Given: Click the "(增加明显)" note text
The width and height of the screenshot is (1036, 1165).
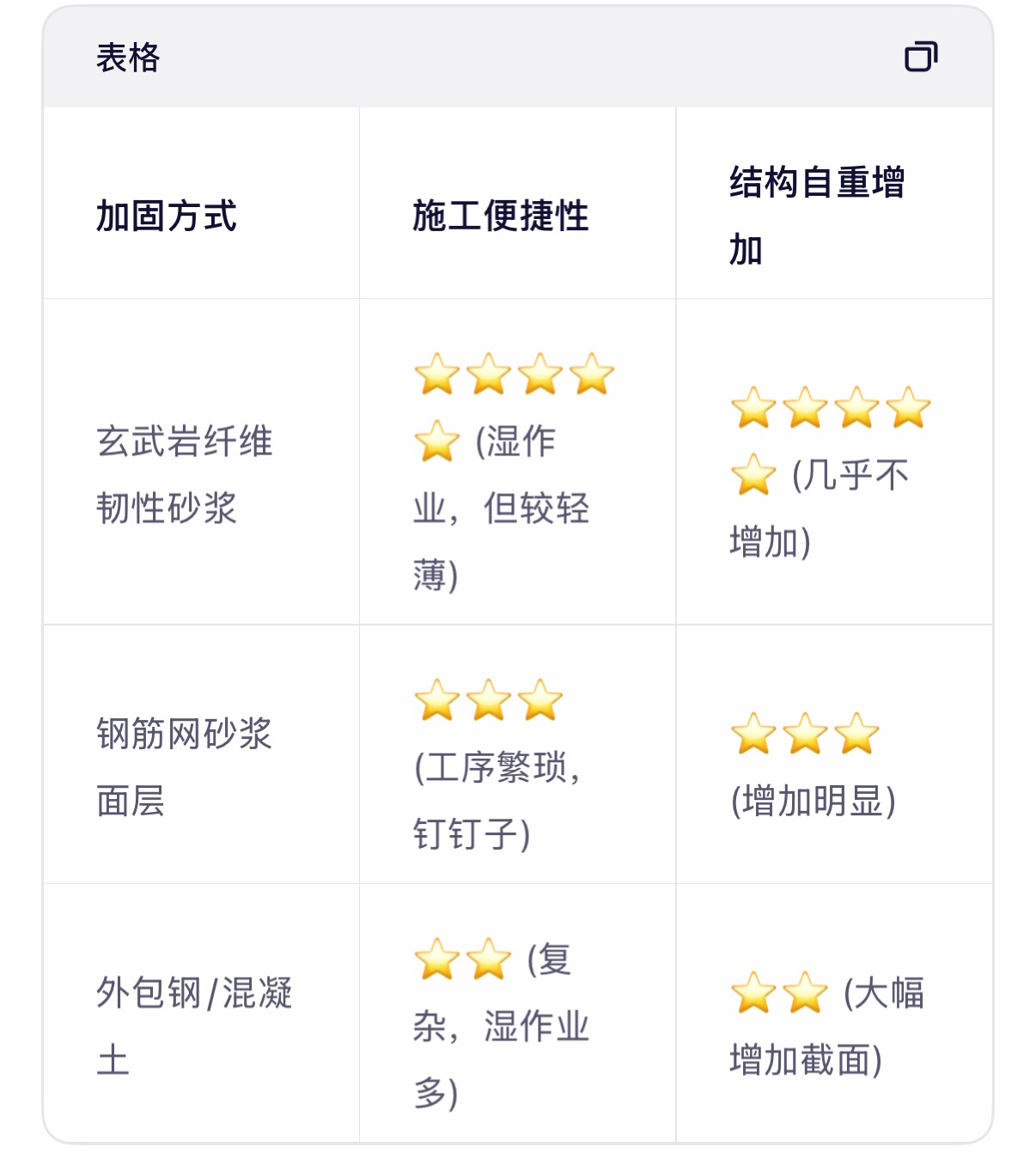Looking at the screenshot, I should pyautogui.click(x=813, y=801).
